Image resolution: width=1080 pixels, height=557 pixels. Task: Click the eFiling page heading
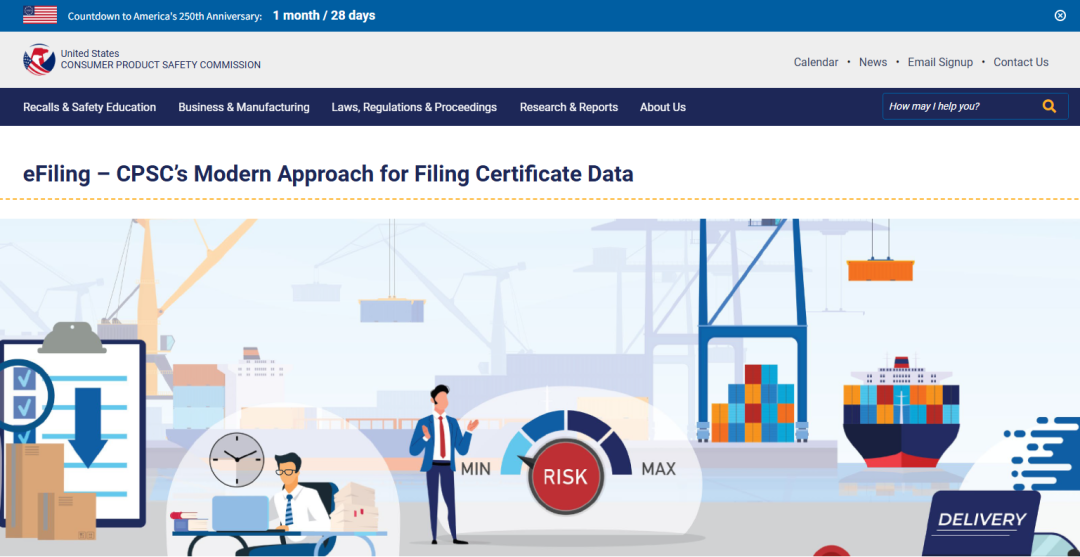(x=328, y=174)
